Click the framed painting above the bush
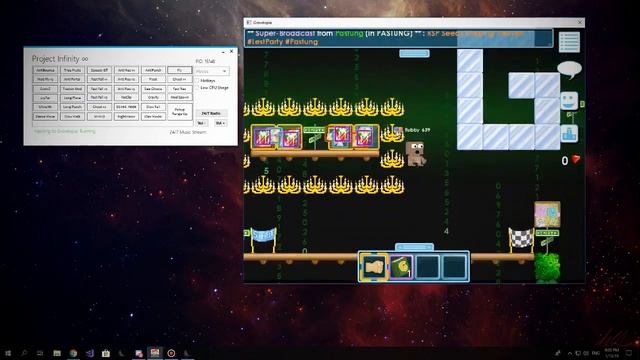The width and height of the screenshot is (640, 360). point(547,214)
